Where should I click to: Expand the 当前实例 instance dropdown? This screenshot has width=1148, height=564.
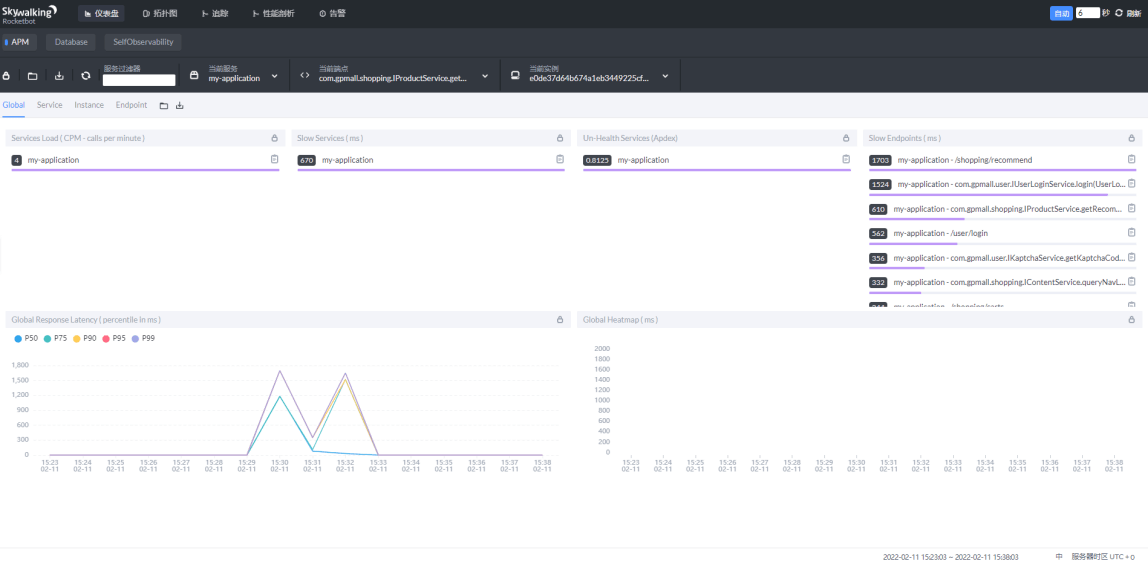click(x=666, y=75)
